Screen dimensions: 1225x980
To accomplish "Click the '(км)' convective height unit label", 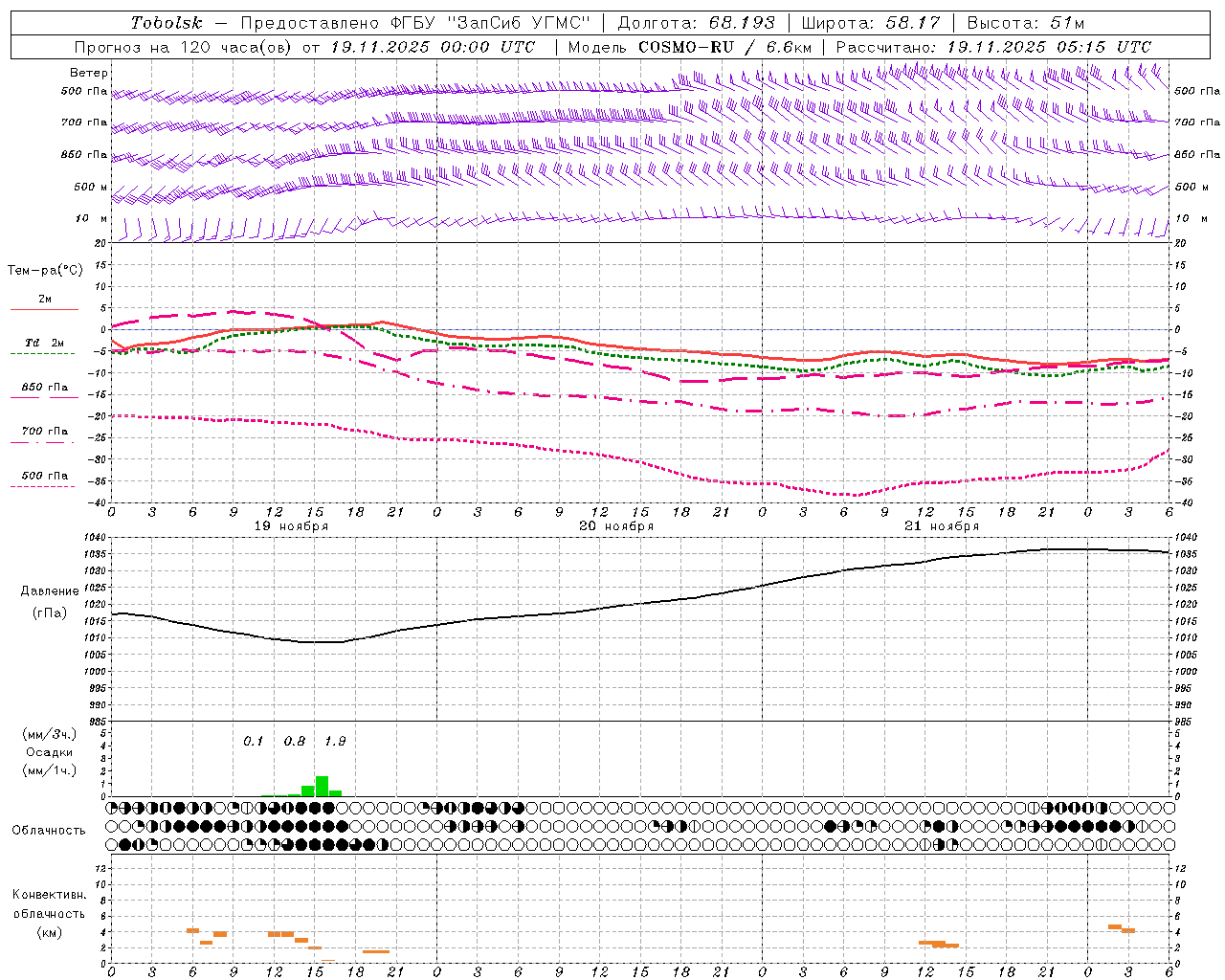I will click(49, 932).
